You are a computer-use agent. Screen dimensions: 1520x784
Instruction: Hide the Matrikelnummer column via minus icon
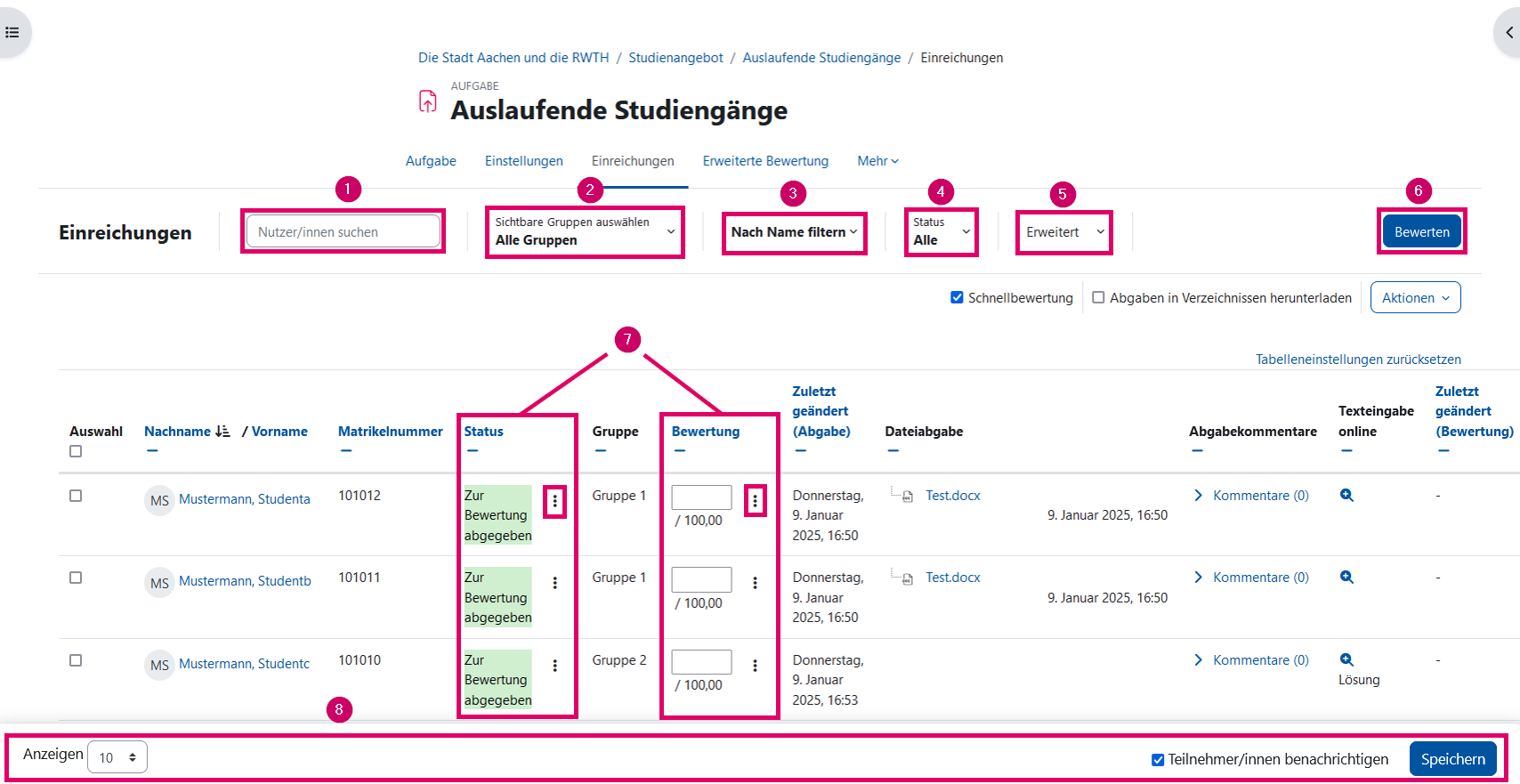coord(346,450)
